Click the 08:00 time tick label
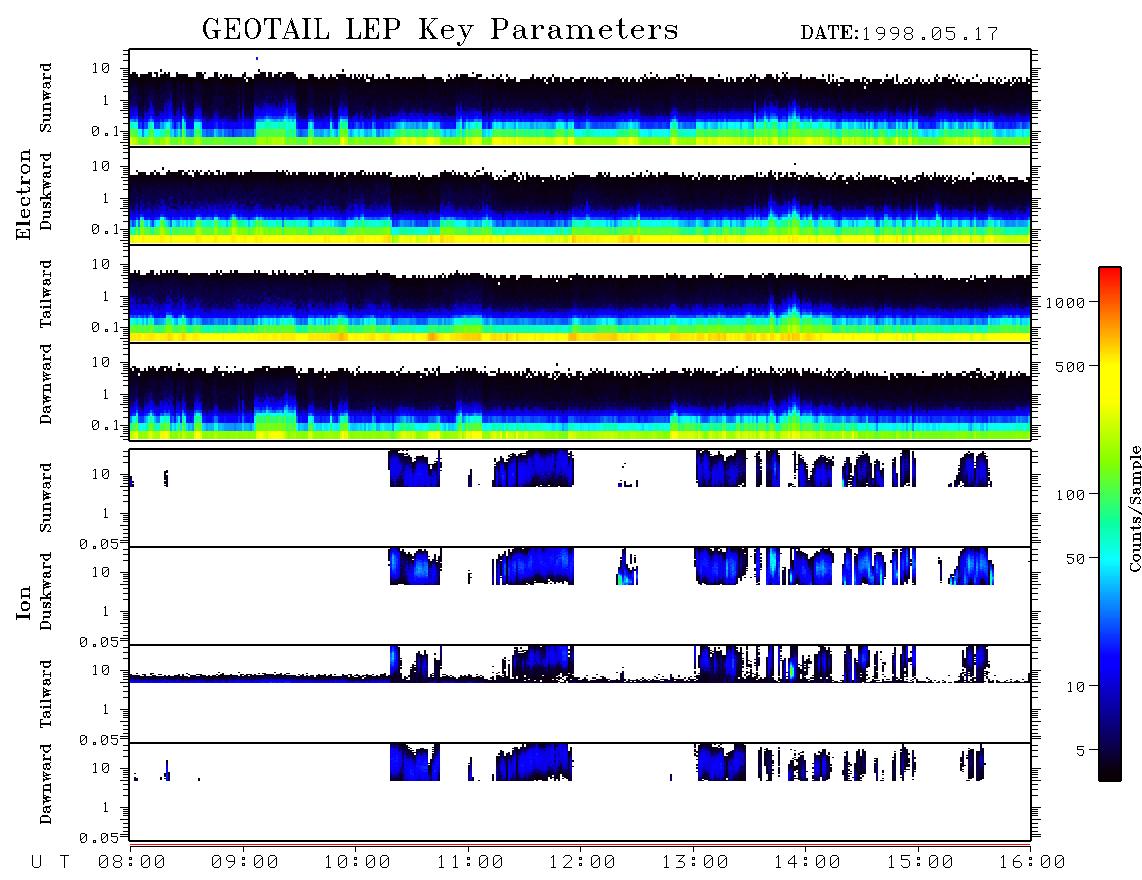 coord(132,863)
